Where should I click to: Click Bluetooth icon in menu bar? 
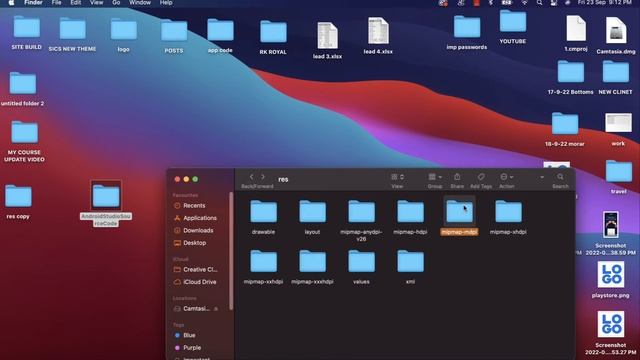pos(491,2)
